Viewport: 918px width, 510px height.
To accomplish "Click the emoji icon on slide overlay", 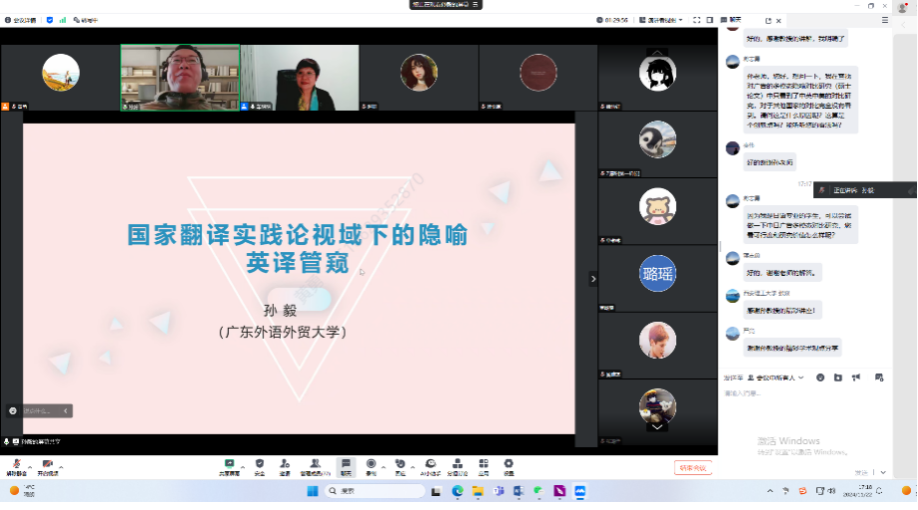I will click(x=13, y=411).
